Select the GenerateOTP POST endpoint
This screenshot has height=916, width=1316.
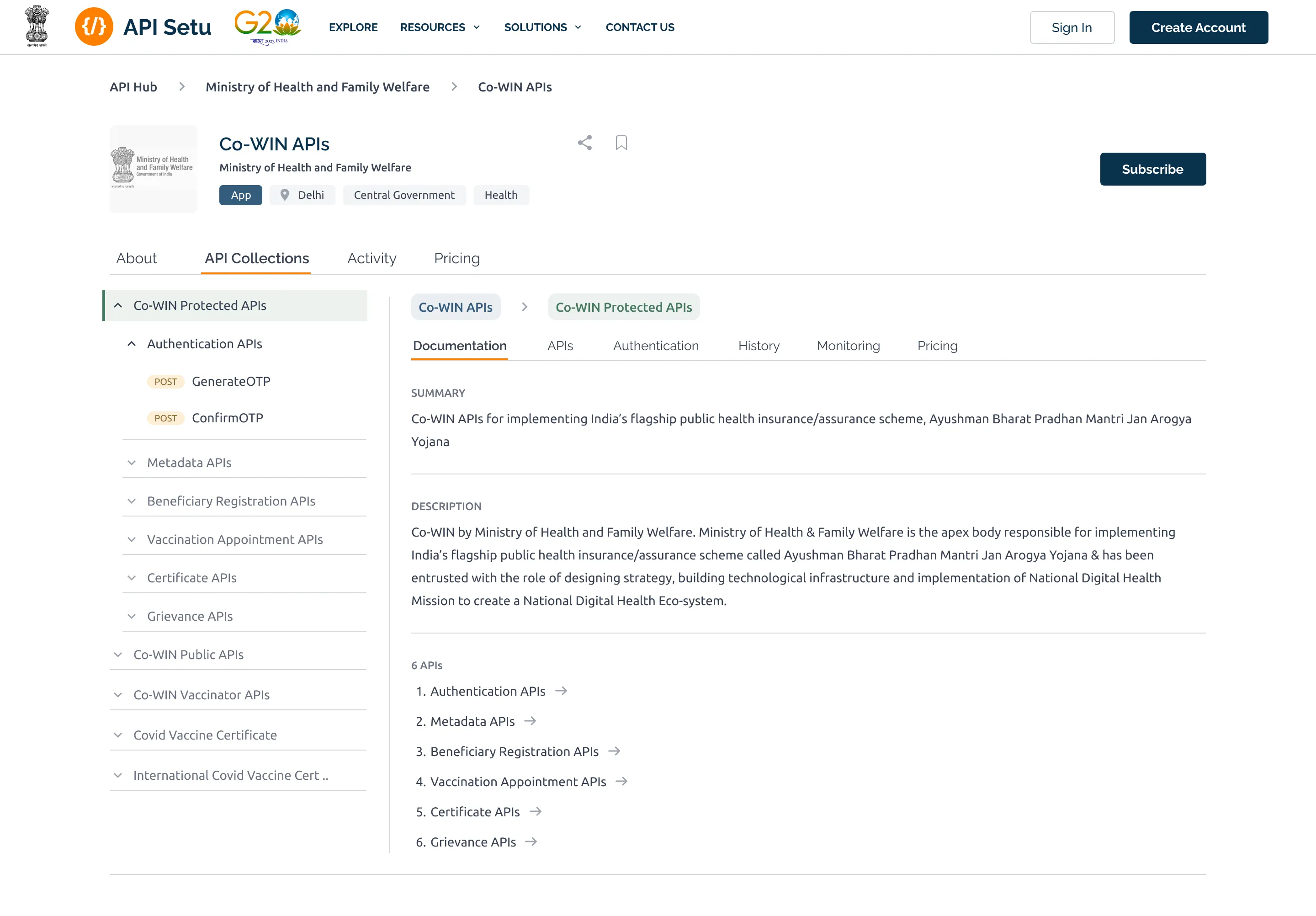[230, 381]
